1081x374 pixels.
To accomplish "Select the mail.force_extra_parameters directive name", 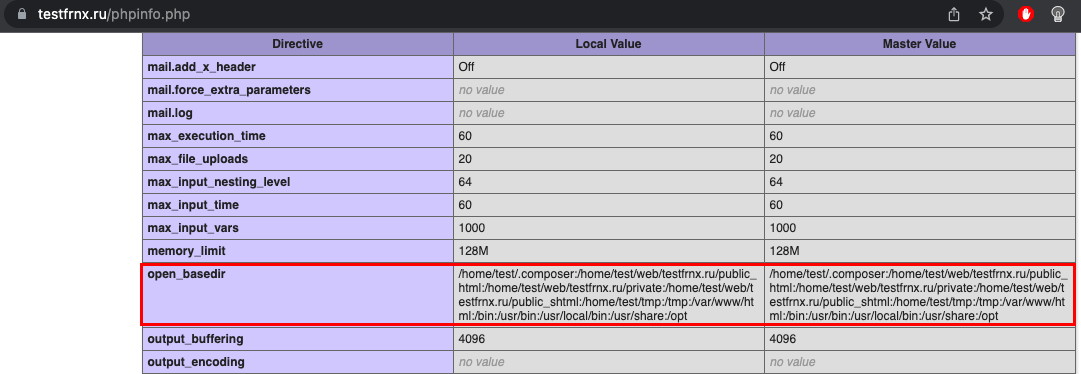I will (x=229, y=90).
